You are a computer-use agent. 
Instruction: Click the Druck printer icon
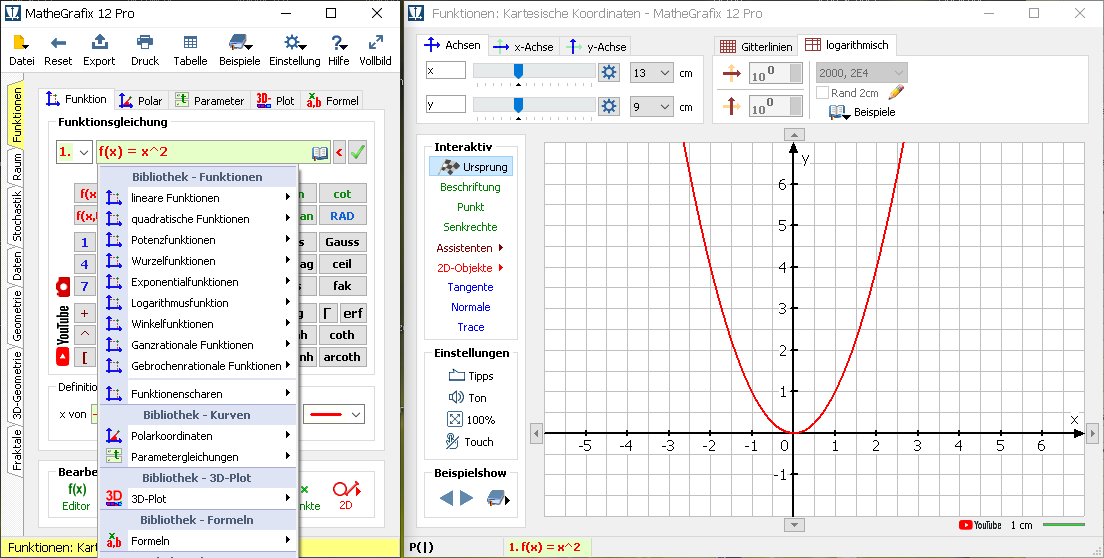click(x=145, y=42)
